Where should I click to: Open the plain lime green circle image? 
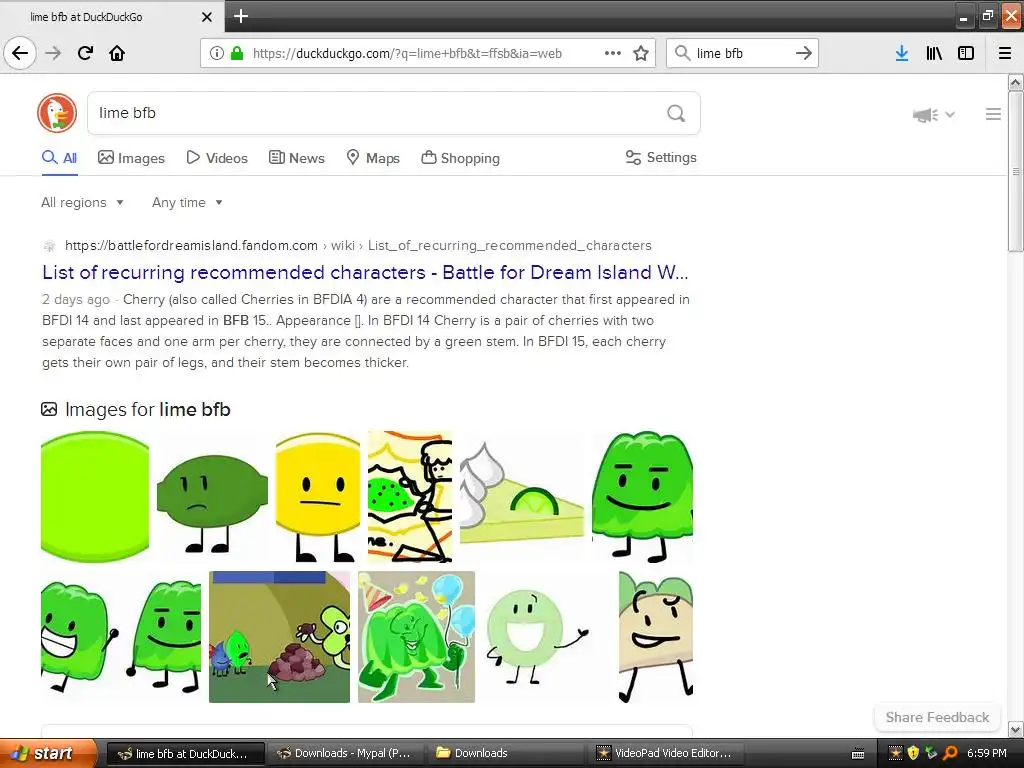tap(95, 496)
